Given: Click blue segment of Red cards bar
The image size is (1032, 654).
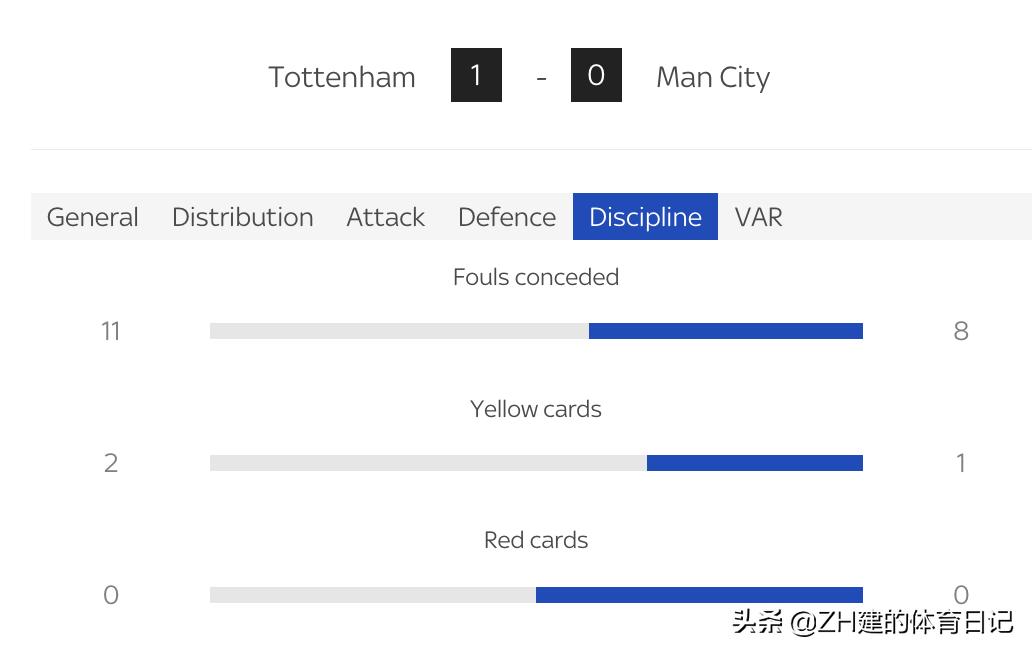Looking at the screenshot, I should point(699,595).
